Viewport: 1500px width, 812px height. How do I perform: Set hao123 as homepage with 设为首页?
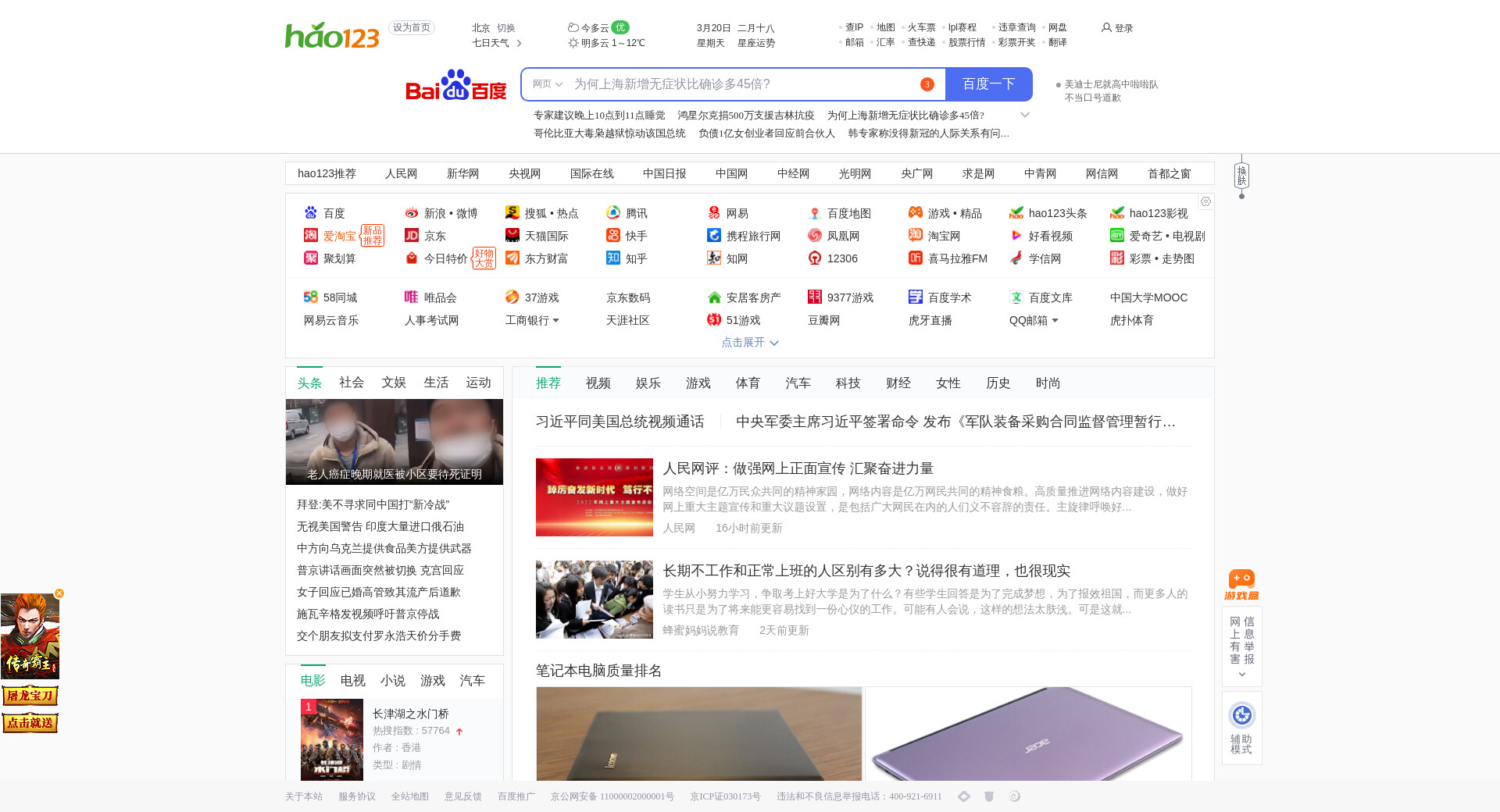tap(412, 27)
